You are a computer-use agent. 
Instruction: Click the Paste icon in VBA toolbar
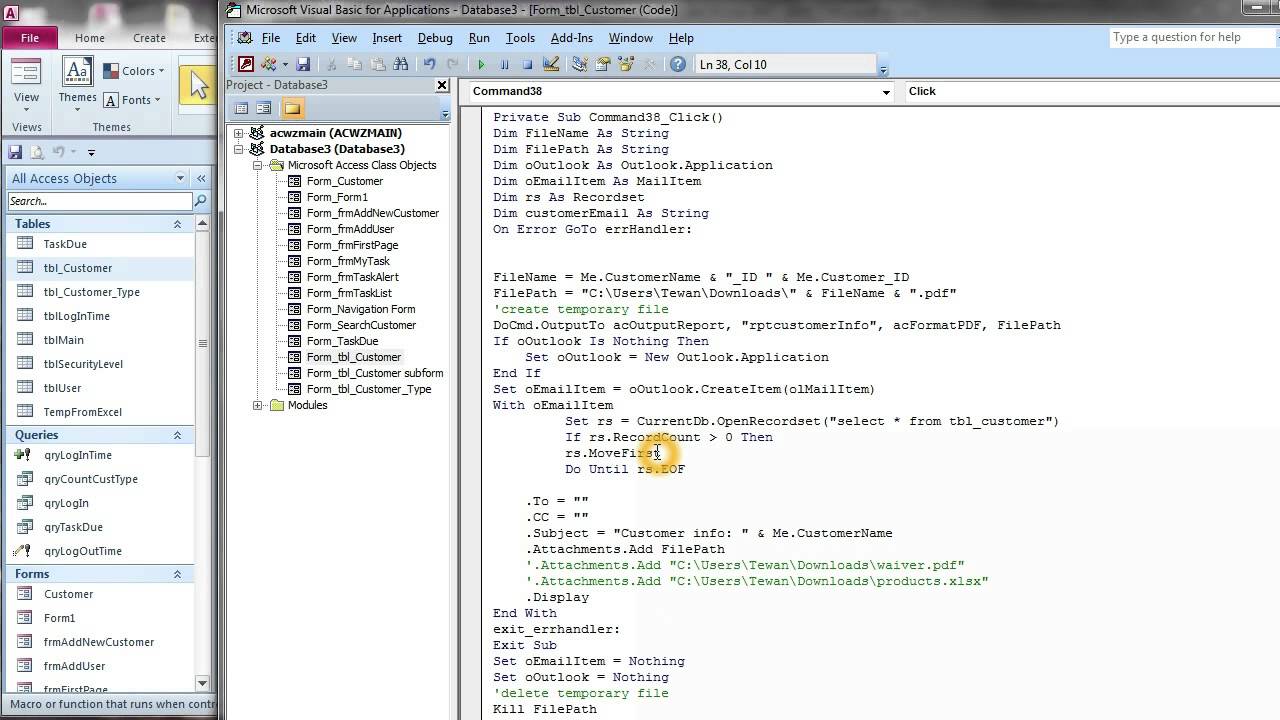tap(377, 64)
